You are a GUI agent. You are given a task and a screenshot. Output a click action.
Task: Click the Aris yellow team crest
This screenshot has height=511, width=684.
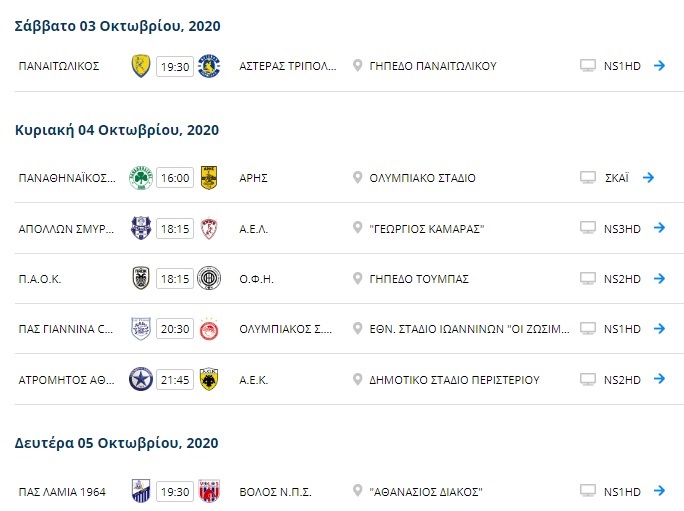click(x=209, y=178)
